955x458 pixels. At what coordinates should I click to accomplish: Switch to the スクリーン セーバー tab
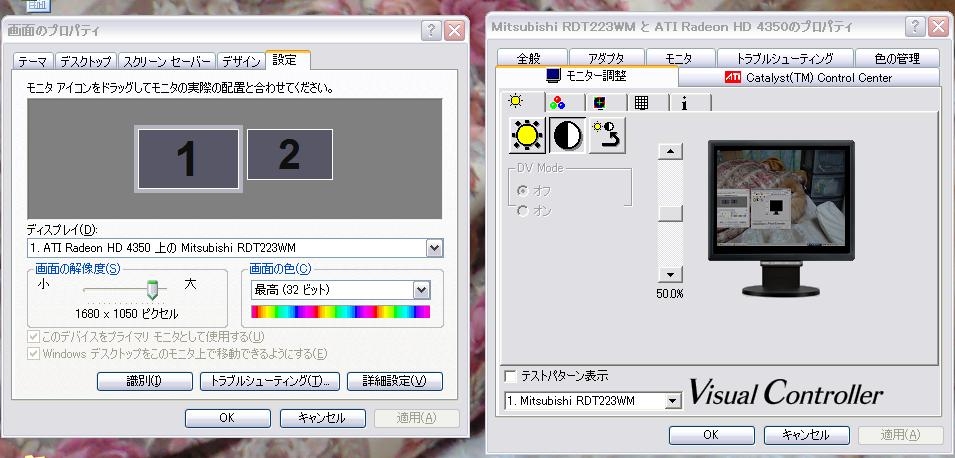[167, 62]
